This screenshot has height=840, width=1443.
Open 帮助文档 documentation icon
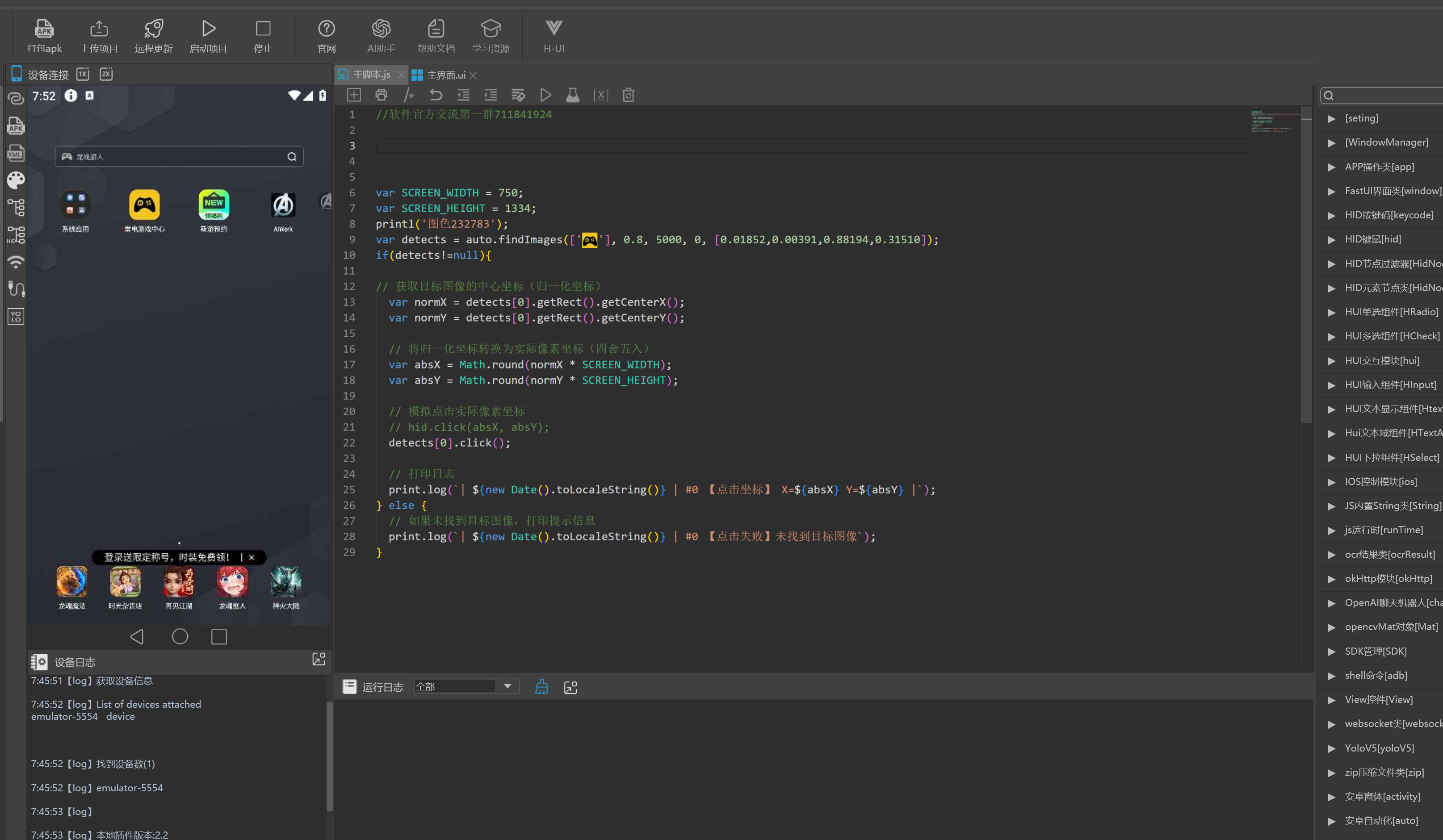coord(436,28)
